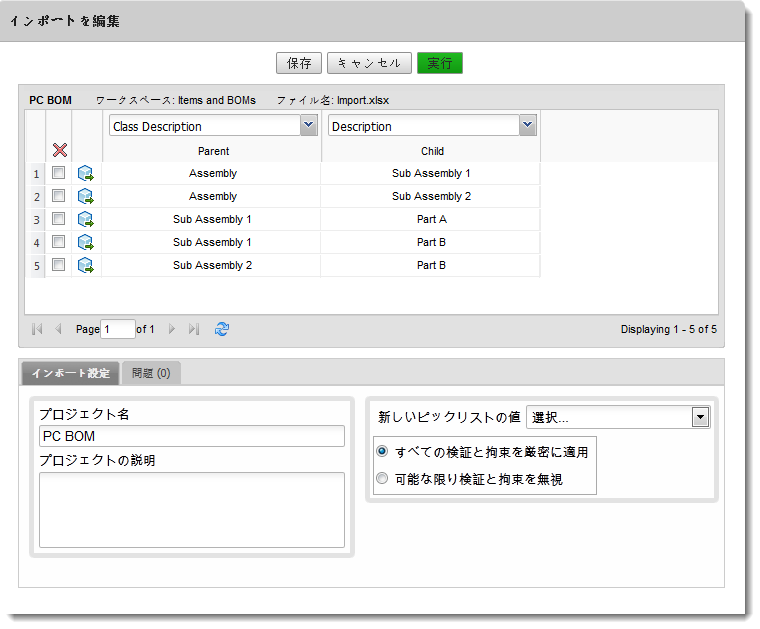The width and height of the screenshot is (760, 629).
Task: Click the ファイル名: Import.xlsx label
Action: [333, 100]
